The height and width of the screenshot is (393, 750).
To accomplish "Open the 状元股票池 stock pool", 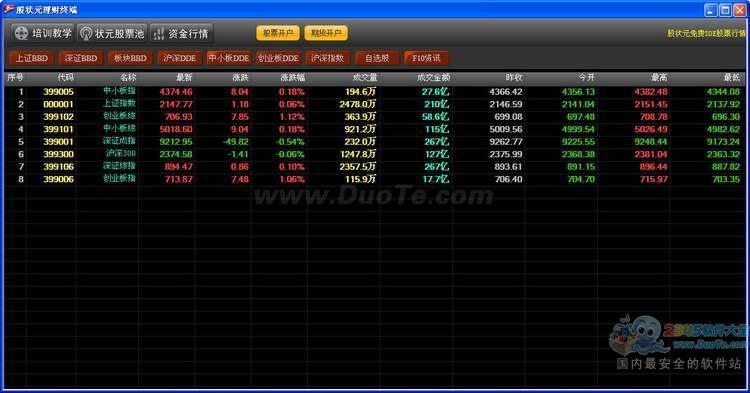I will click(112, 33).
